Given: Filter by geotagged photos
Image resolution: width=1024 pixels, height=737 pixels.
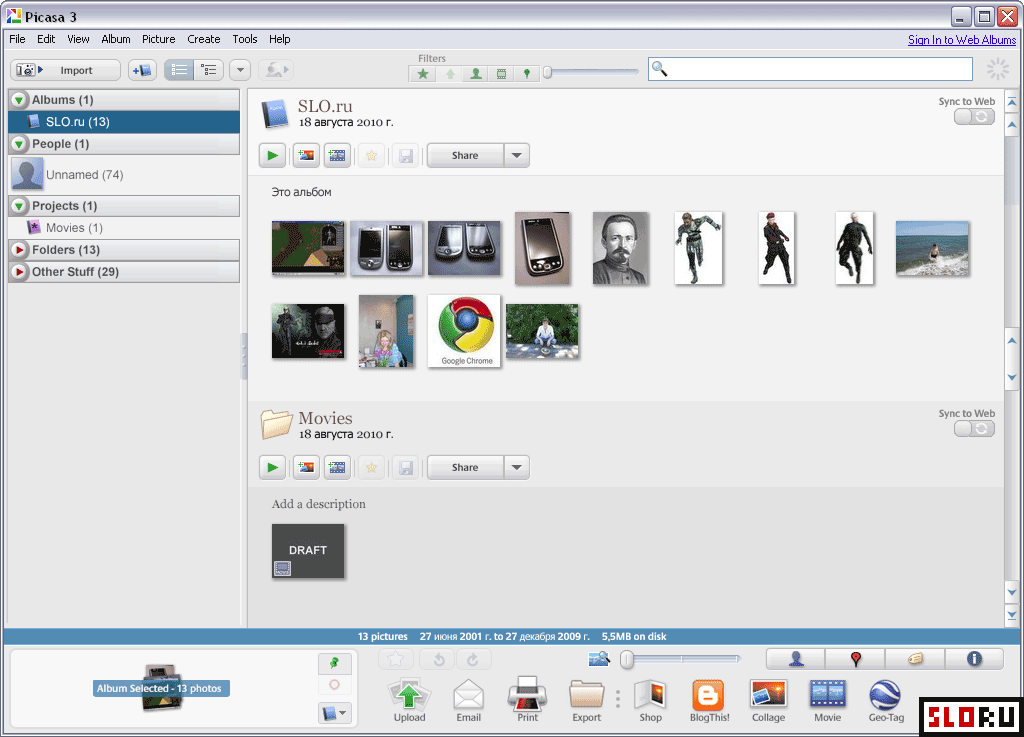Looking at the screenshot, I should click(526, 74).
